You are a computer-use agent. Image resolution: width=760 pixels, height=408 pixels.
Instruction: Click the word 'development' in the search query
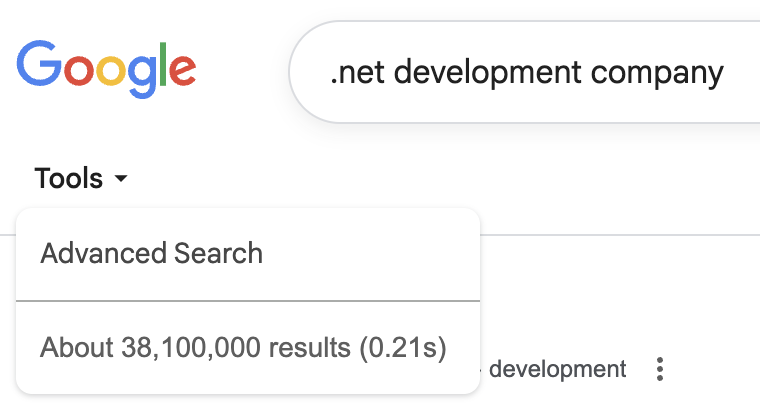487,73
